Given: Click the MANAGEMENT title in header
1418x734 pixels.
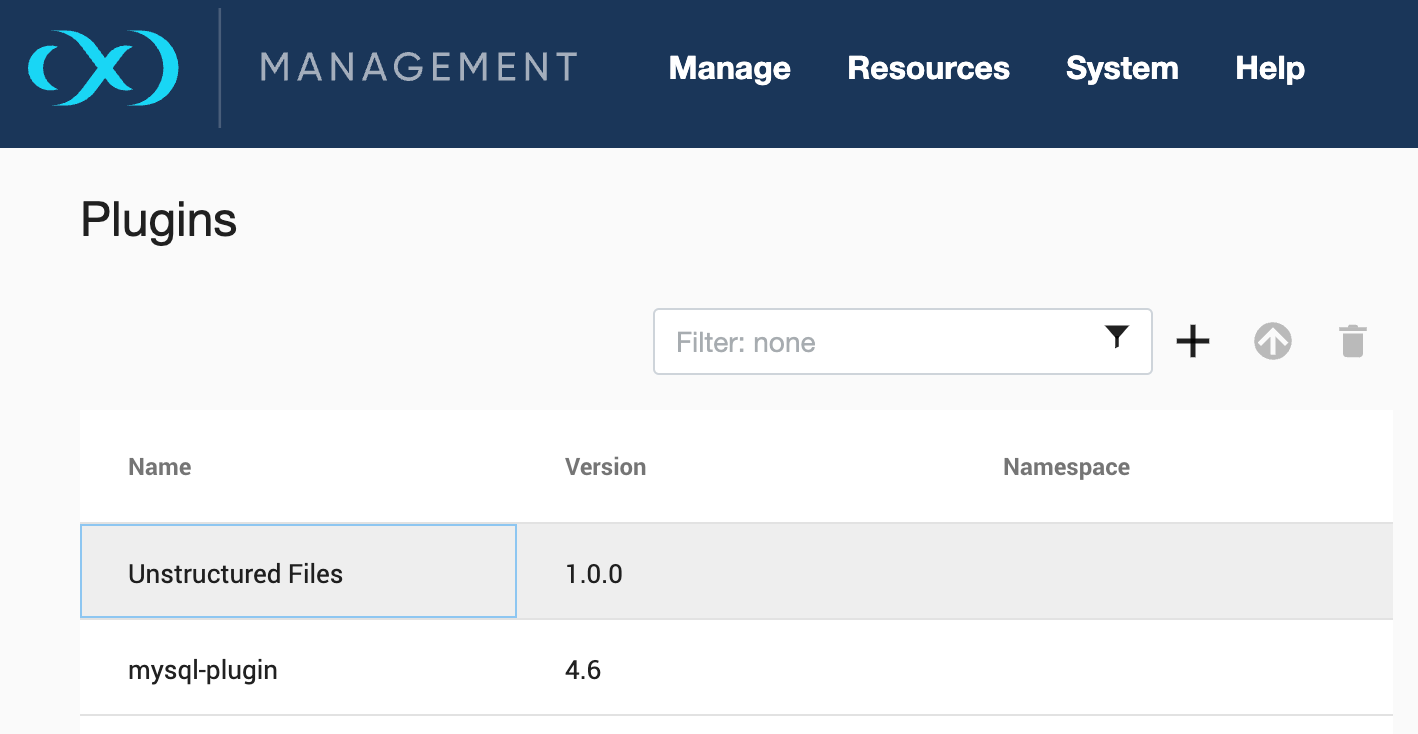Looking at the screenshot, I should point(417,68).
